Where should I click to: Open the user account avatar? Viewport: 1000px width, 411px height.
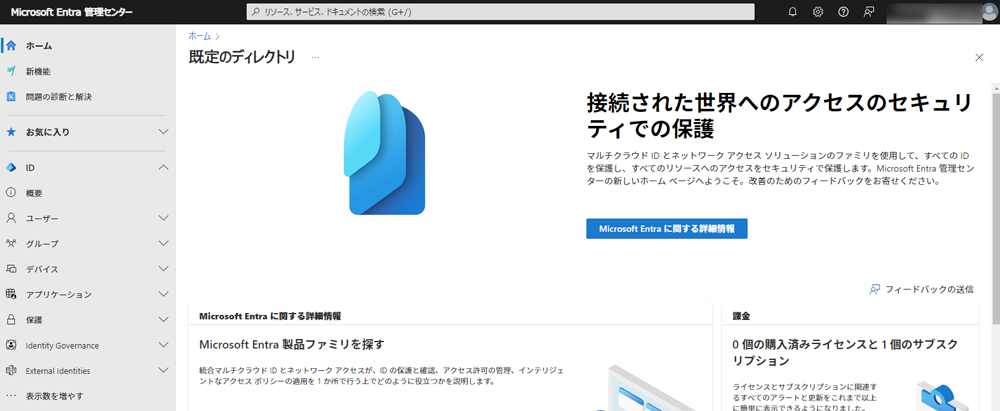[x=990, y=12]
